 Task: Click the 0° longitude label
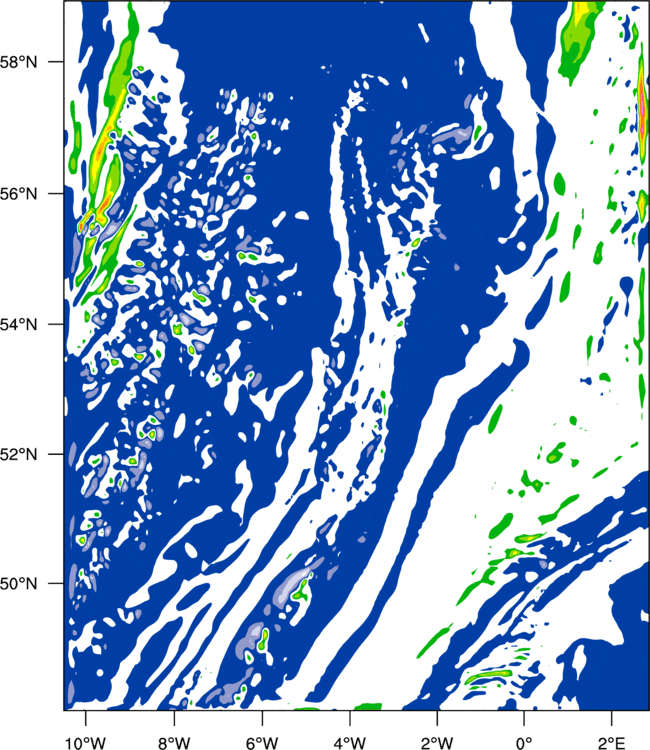click(524, 743)
